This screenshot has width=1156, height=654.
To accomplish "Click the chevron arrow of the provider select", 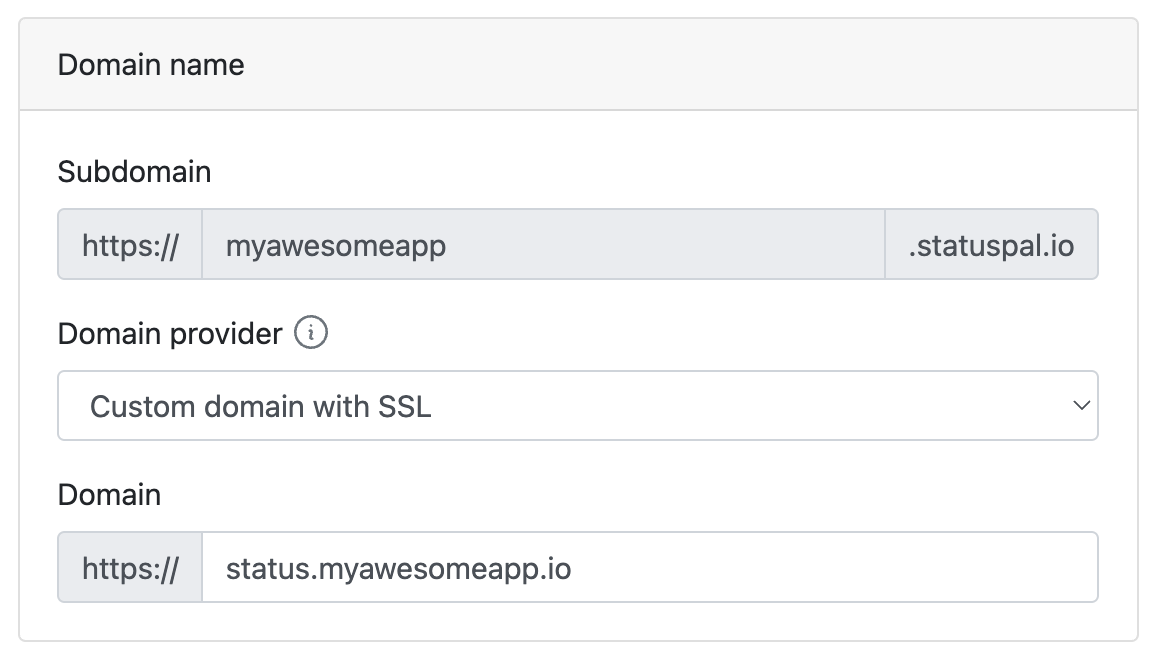I will (1080, 406).
